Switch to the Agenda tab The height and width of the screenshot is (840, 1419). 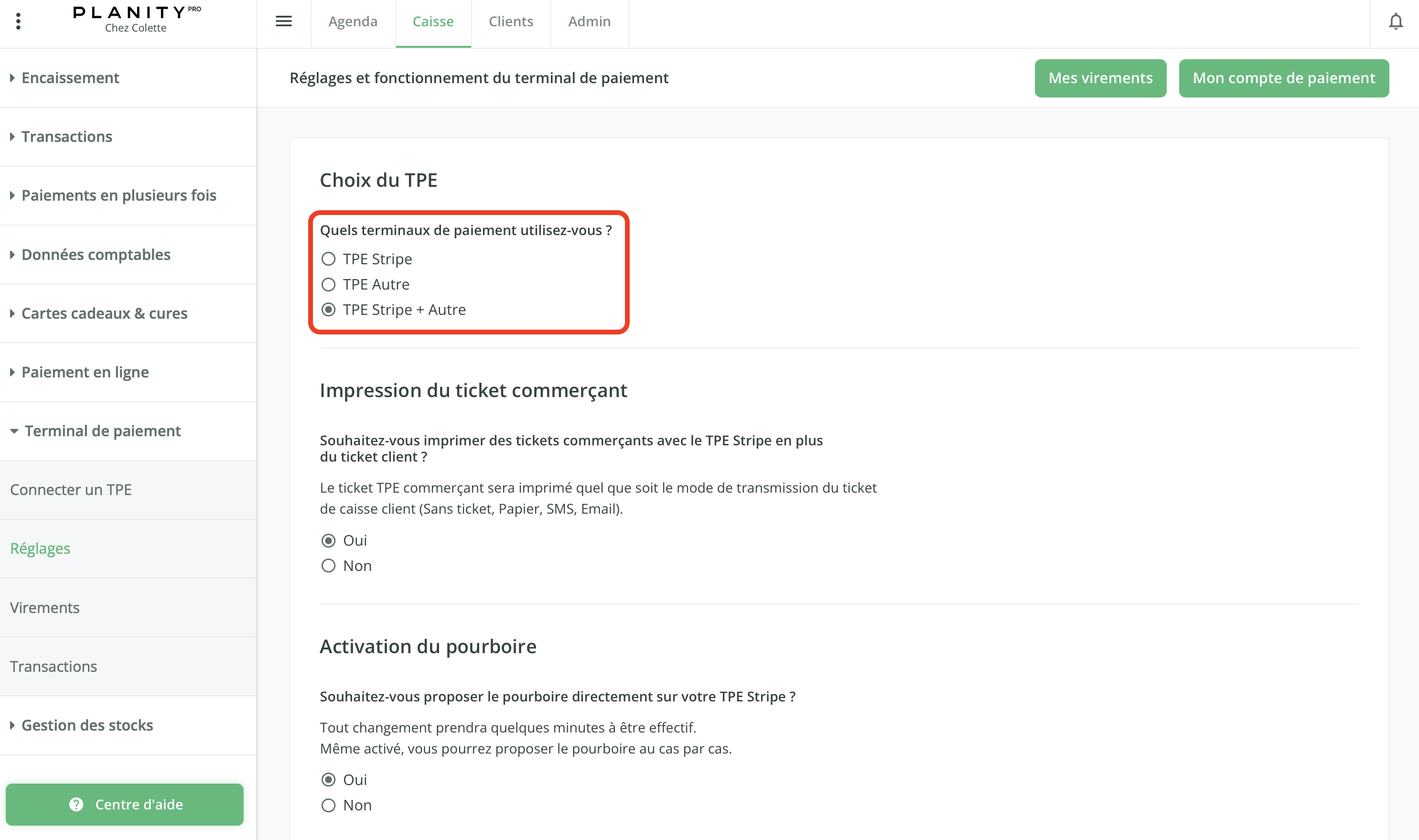[x=353, y=22]
